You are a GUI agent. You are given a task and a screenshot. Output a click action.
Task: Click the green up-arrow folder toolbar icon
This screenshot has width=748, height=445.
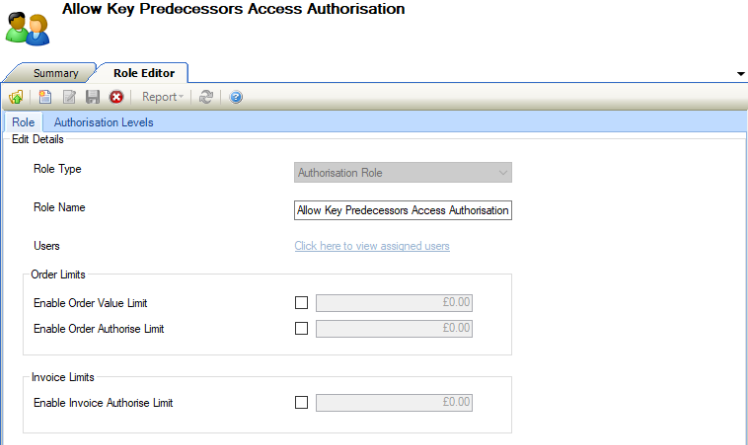16,97
